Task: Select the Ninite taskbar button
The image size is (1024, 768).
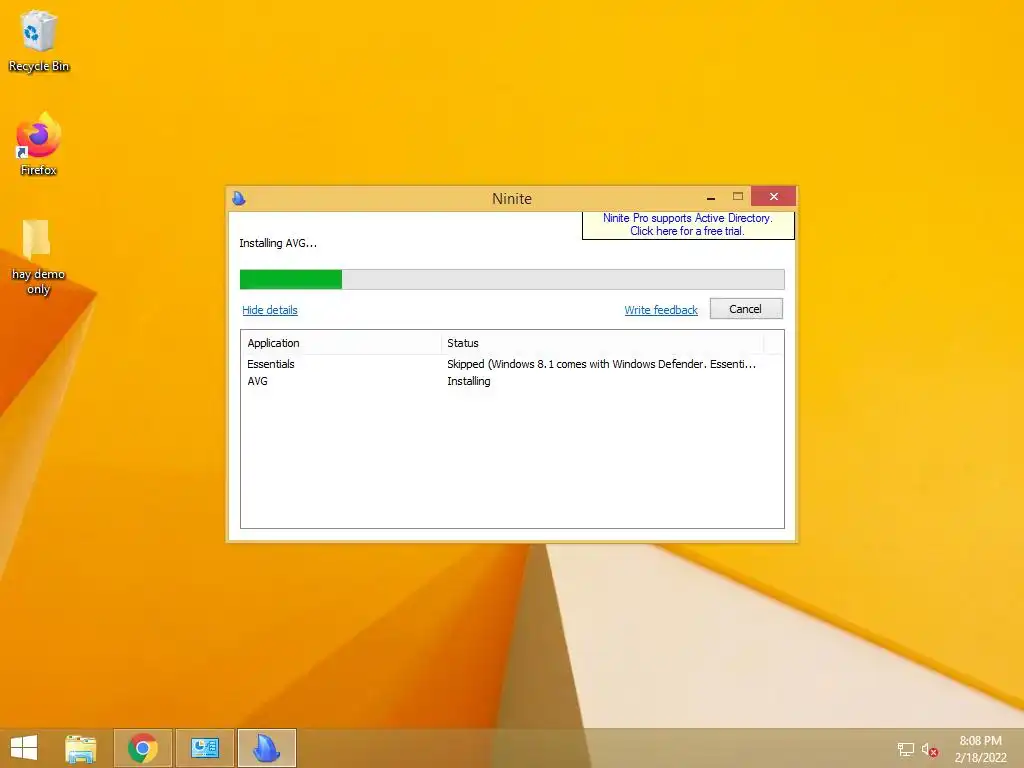Action: pos(267,748)
